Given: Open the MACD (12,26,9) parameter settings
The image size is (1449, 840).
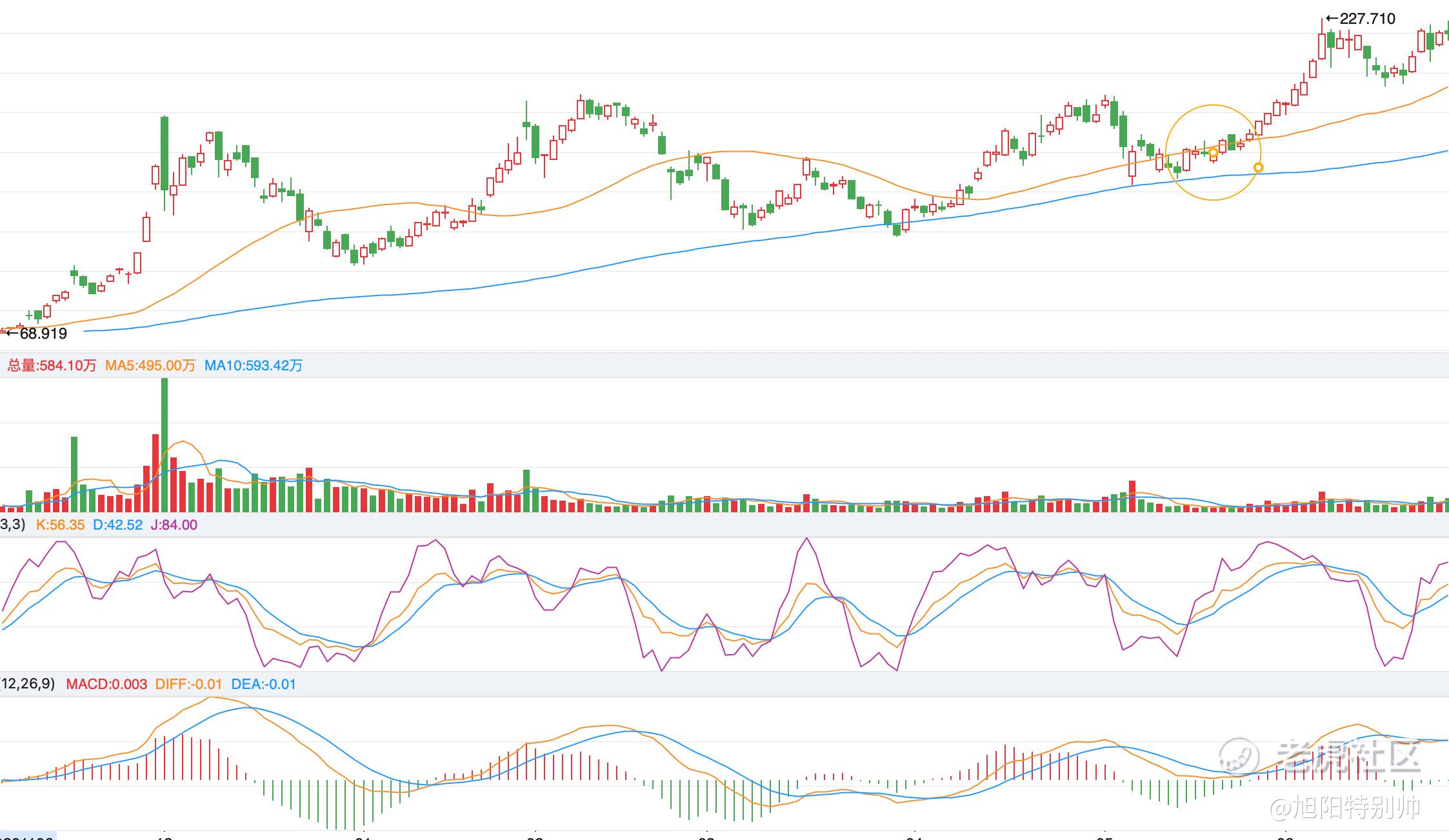Looking at the screenshot, I should (x=27, y=684).
